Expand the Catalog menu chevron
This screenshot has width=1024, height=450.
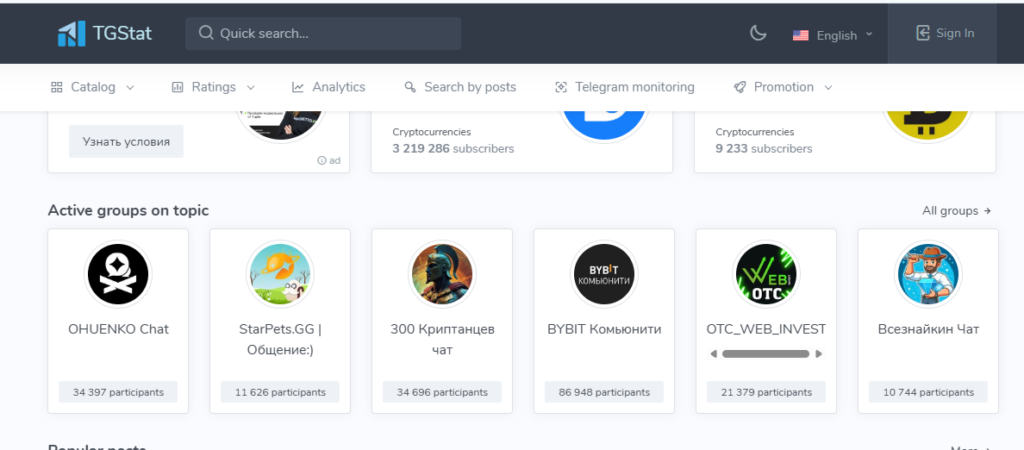point(129,88)
